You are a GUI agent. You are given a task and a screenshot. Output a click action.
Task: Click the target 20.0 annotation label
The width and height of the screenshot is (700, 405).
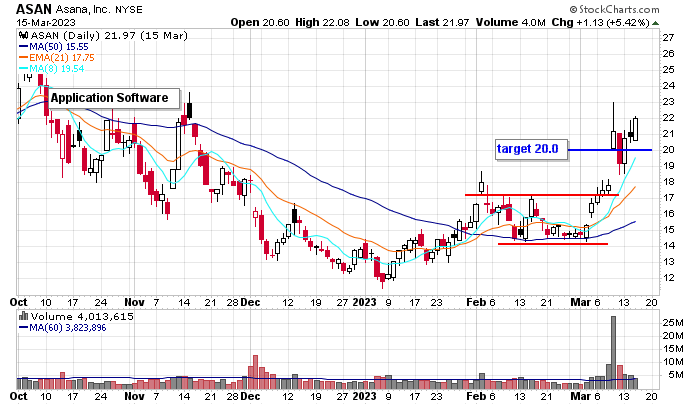pyautogui.click(x=531, y=149)
